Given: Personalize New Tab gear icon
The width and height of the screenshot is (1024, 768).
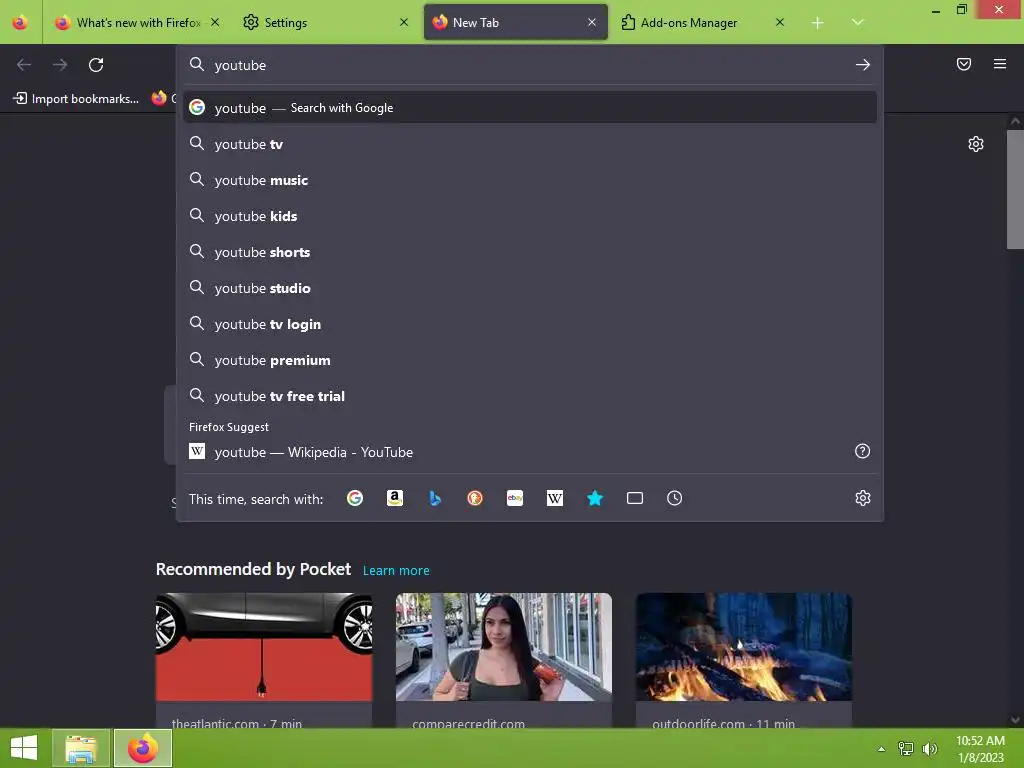Looking at the screenshot, I should pos(976,144).
